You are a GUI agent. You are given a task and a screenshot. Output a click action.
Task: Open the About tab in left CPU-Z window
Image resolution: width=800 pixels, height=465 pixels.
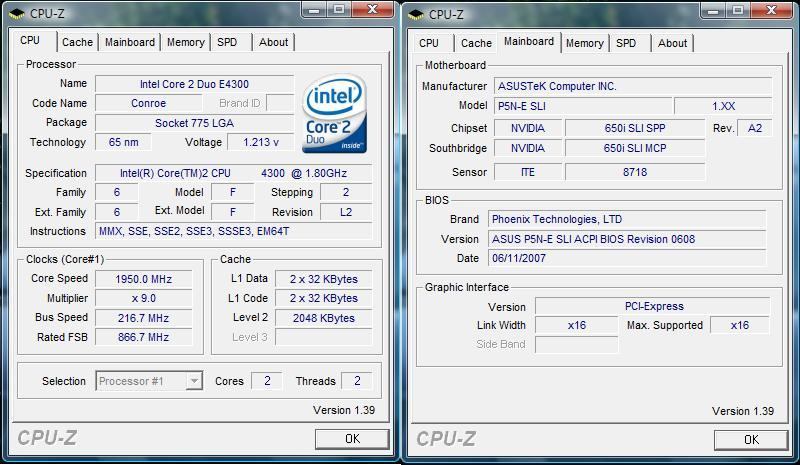tap(273, 42)
